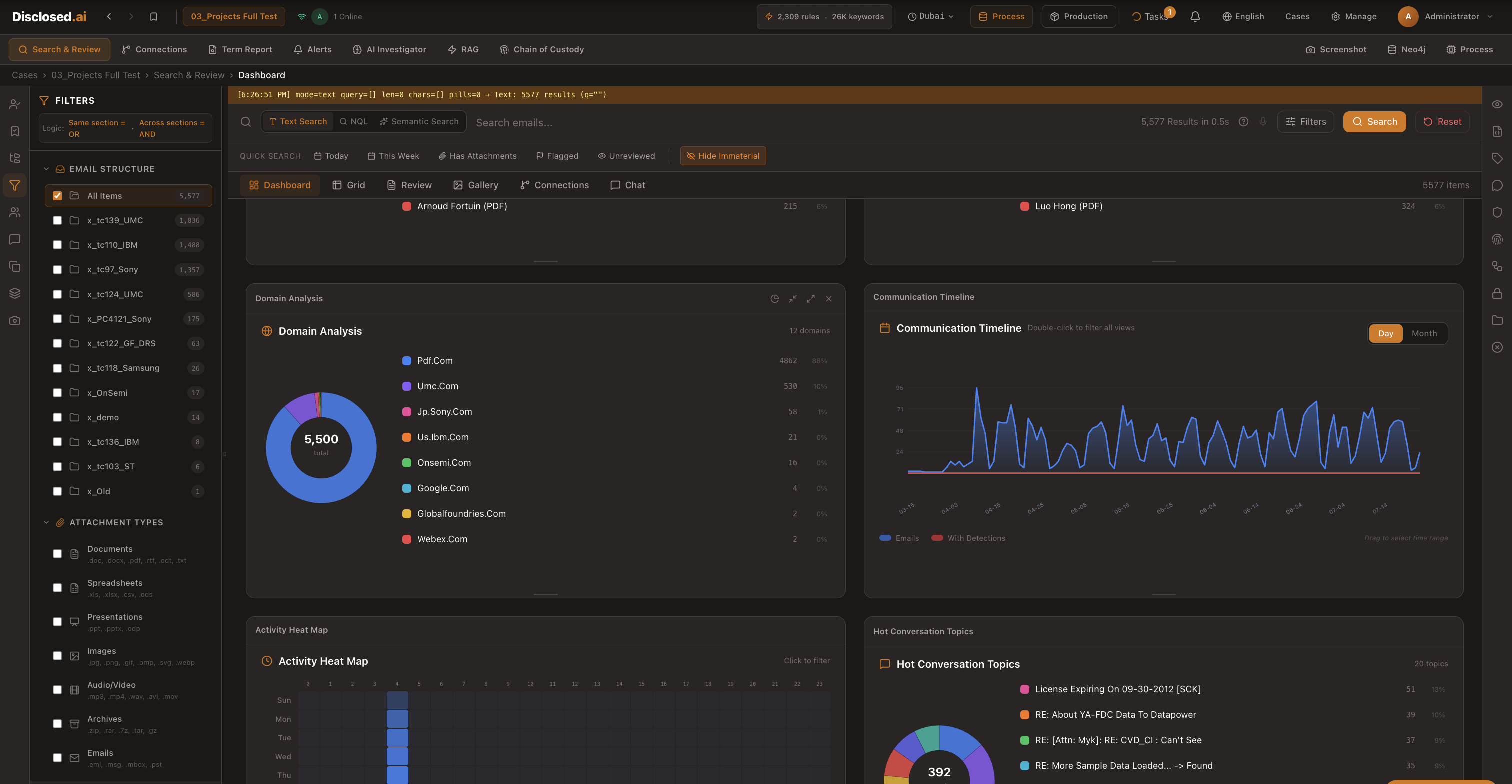Select NQL search mode
The height and width of the screenshot is (784, 1512).
(x=354, y=122)
